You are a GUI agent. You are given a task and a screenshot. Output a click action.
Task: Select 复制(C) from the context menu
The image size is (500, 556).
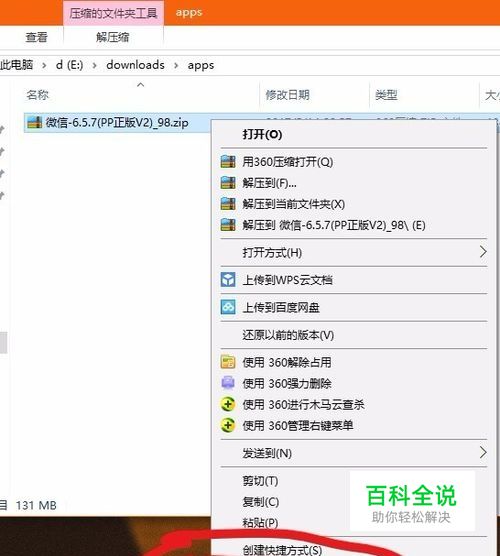[x=261, y=502]
